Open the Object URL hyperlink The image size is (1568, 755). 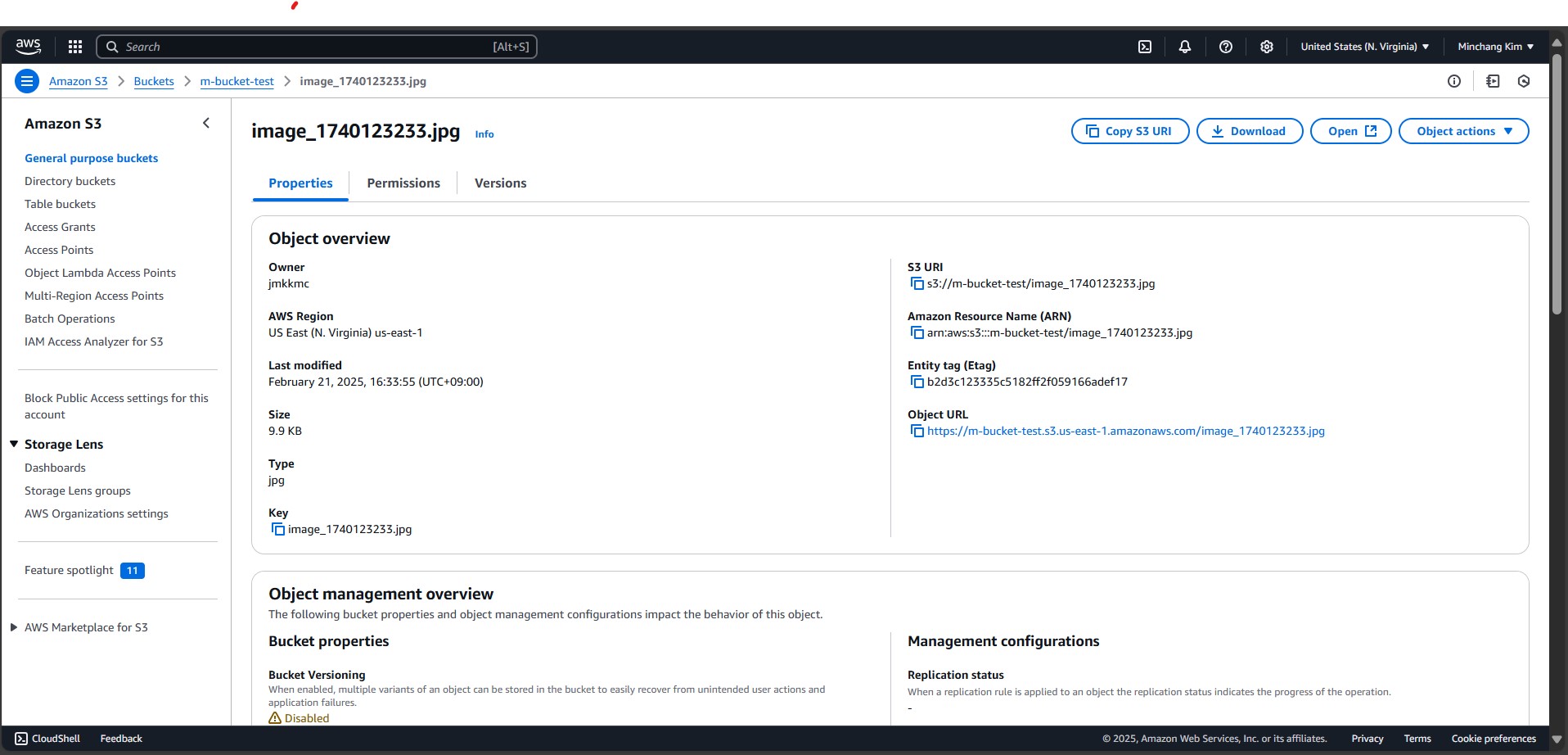(1126, 431)
